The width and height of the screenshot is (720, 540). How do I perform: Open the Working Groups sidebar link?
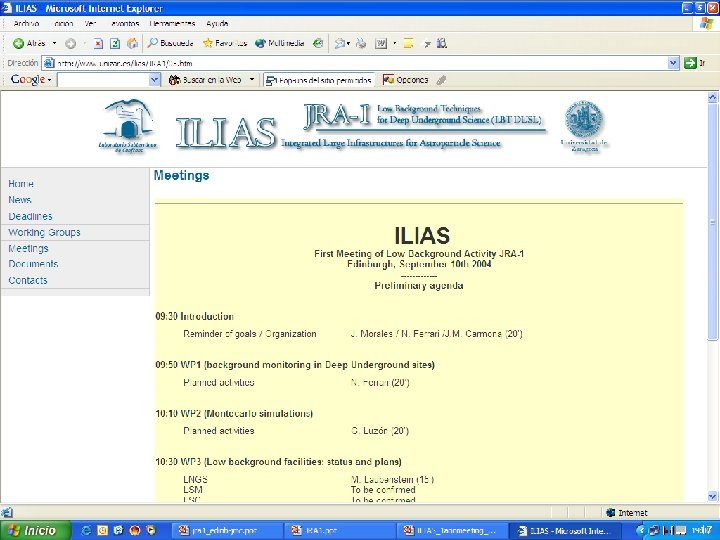pos(44,232)
